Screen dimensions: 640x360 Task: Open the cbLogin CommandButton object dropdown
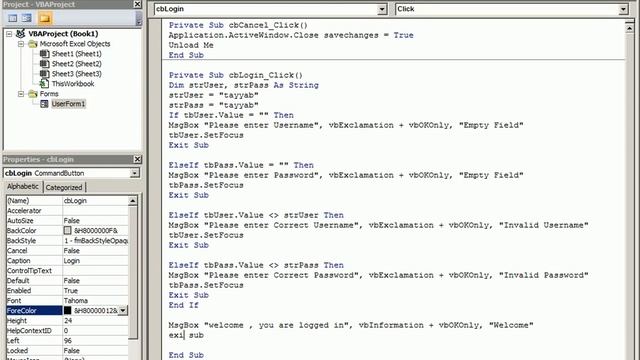pos(135,173)
